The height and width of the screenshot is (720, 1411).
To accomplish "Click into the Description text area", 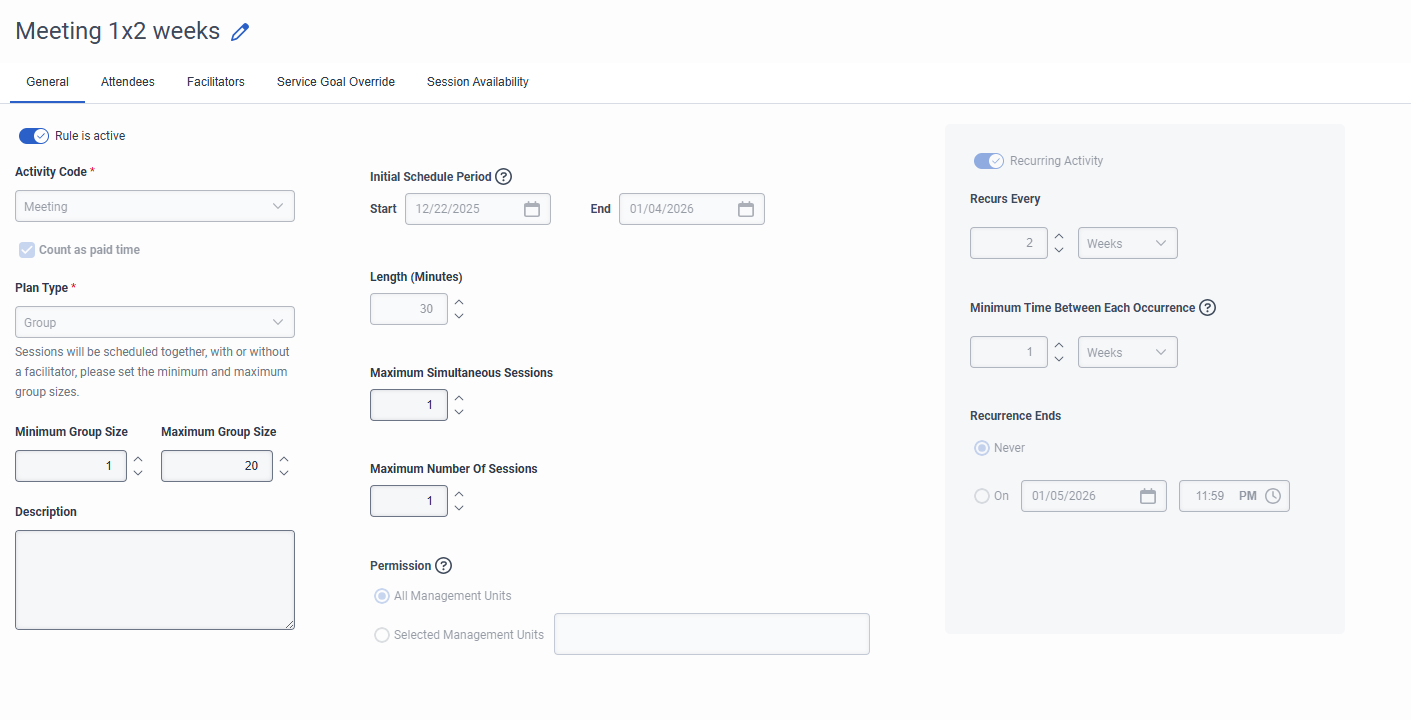I will click(155, 580).
